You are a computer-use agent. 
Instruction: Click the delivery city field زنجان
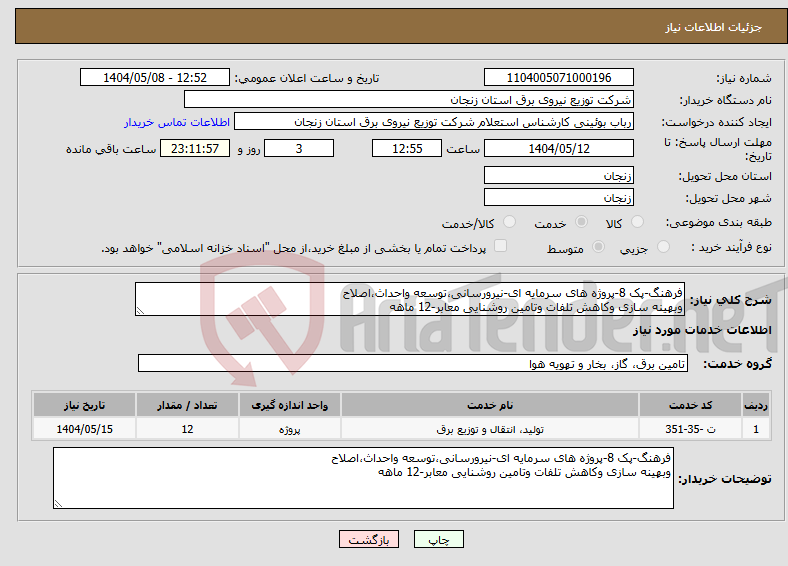click(x=558, y=197)
